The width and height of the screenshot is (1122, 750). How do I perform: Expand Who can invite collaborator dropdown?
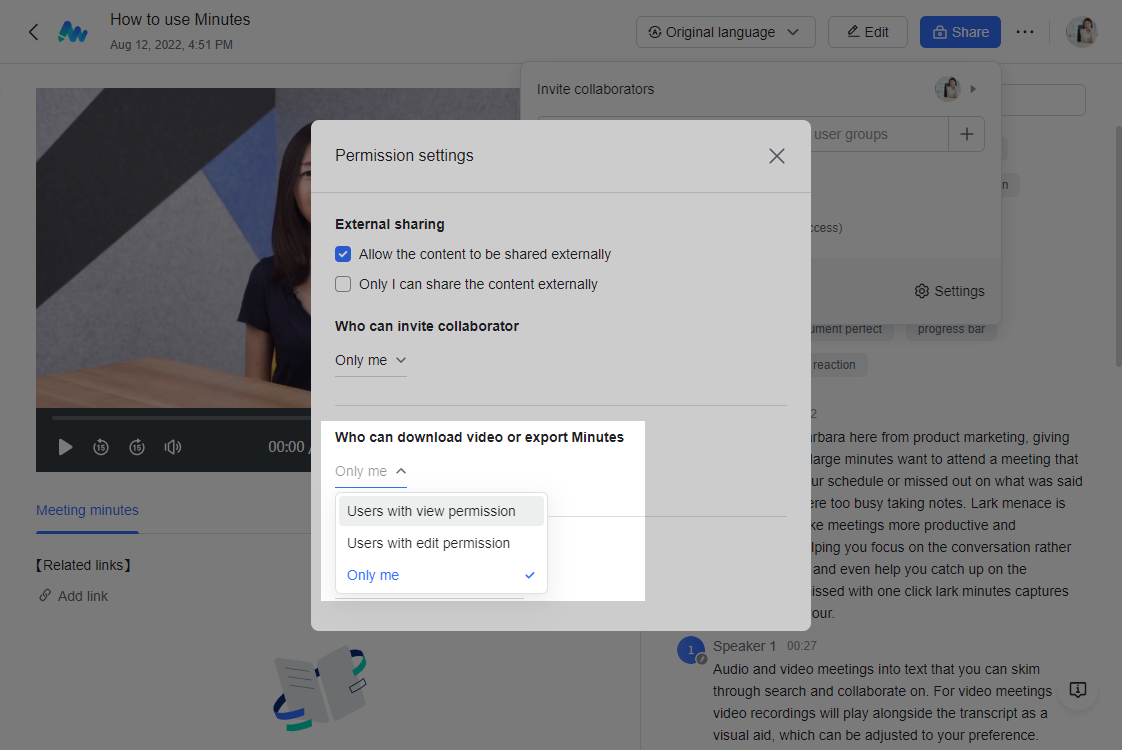371,360
